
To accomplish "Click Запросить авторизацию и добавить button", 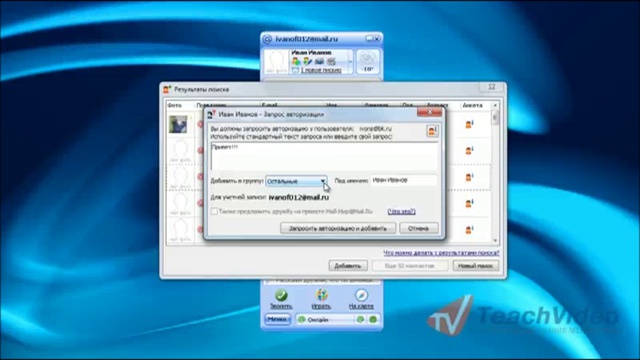I will click(x=338, y=228).
